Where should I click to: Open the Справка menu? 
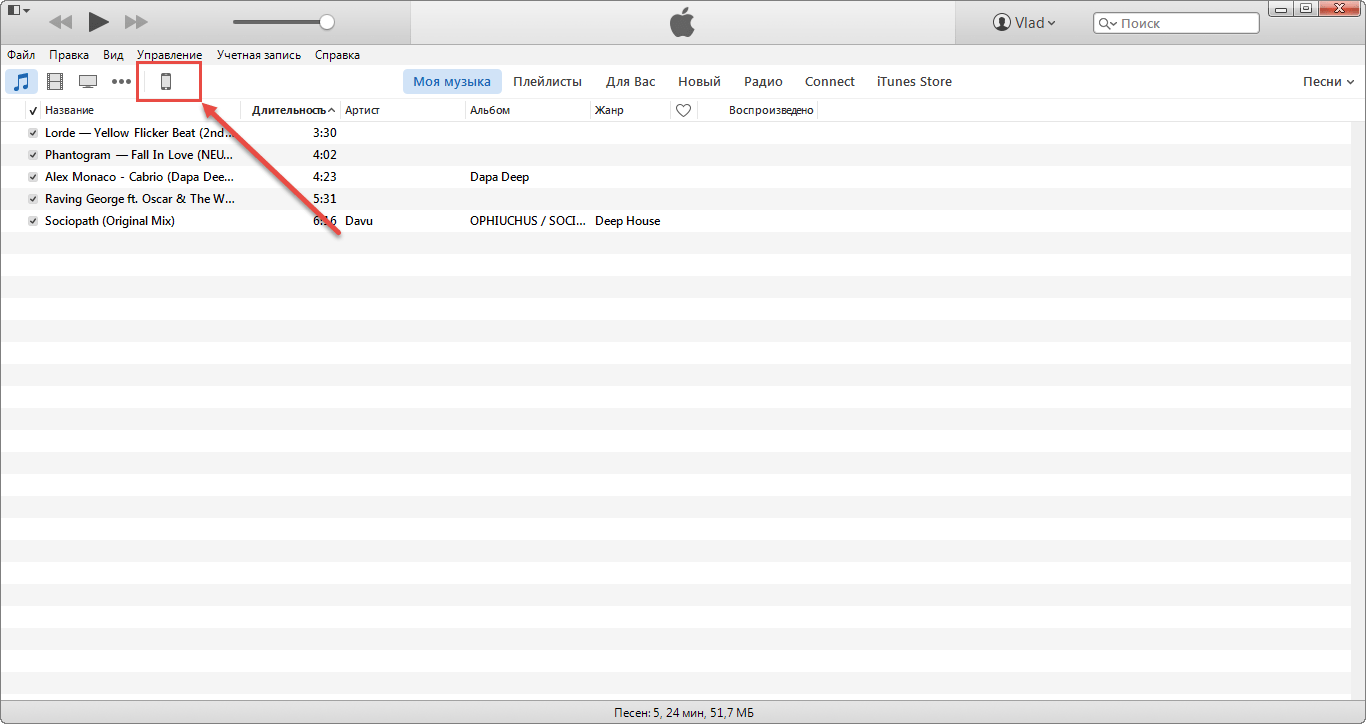tap(337, 55)
